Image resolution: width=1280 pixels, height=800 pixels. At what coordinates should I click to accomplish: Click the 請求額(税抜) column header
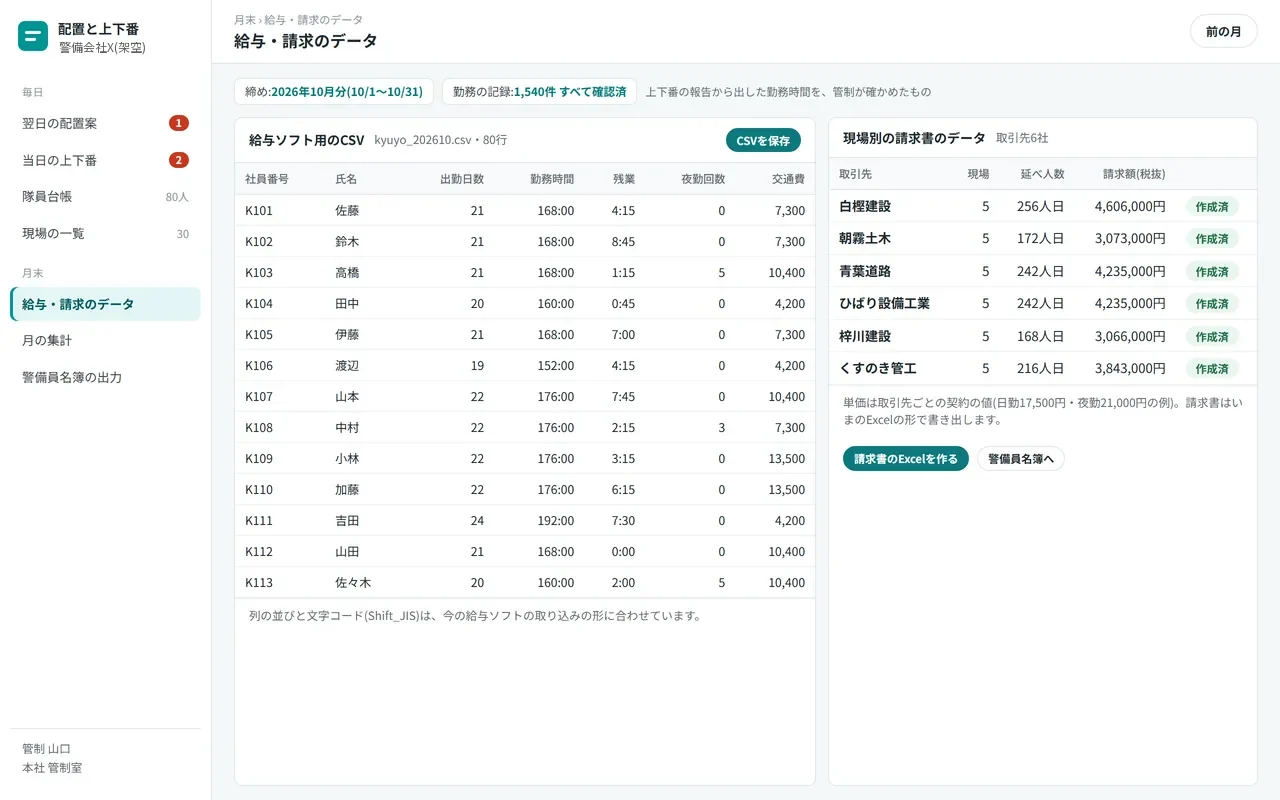[x=1134, y=174]
